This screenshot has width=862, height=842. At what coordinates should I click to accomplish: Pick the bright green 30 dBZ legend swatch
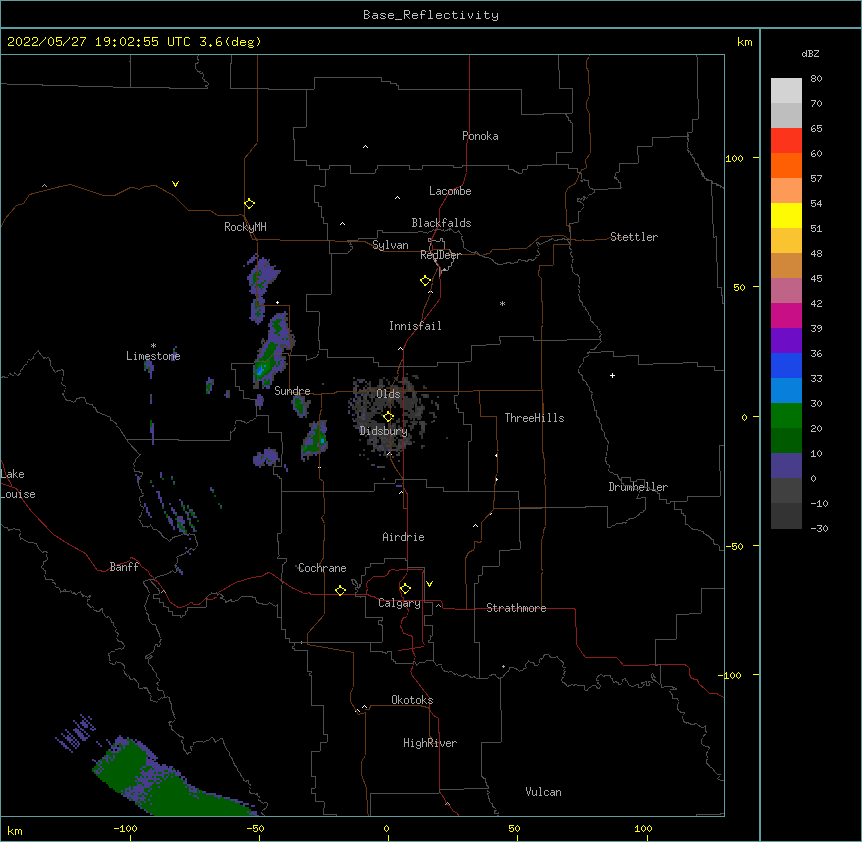tap(786, 416)
